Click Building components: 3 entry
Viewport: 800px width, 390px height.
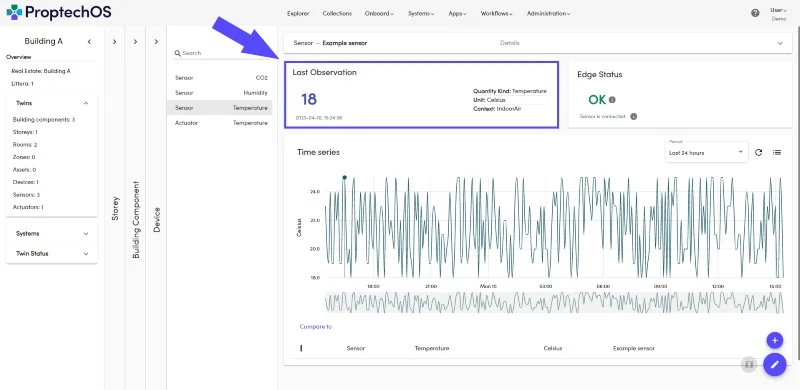tap(44, 120)
